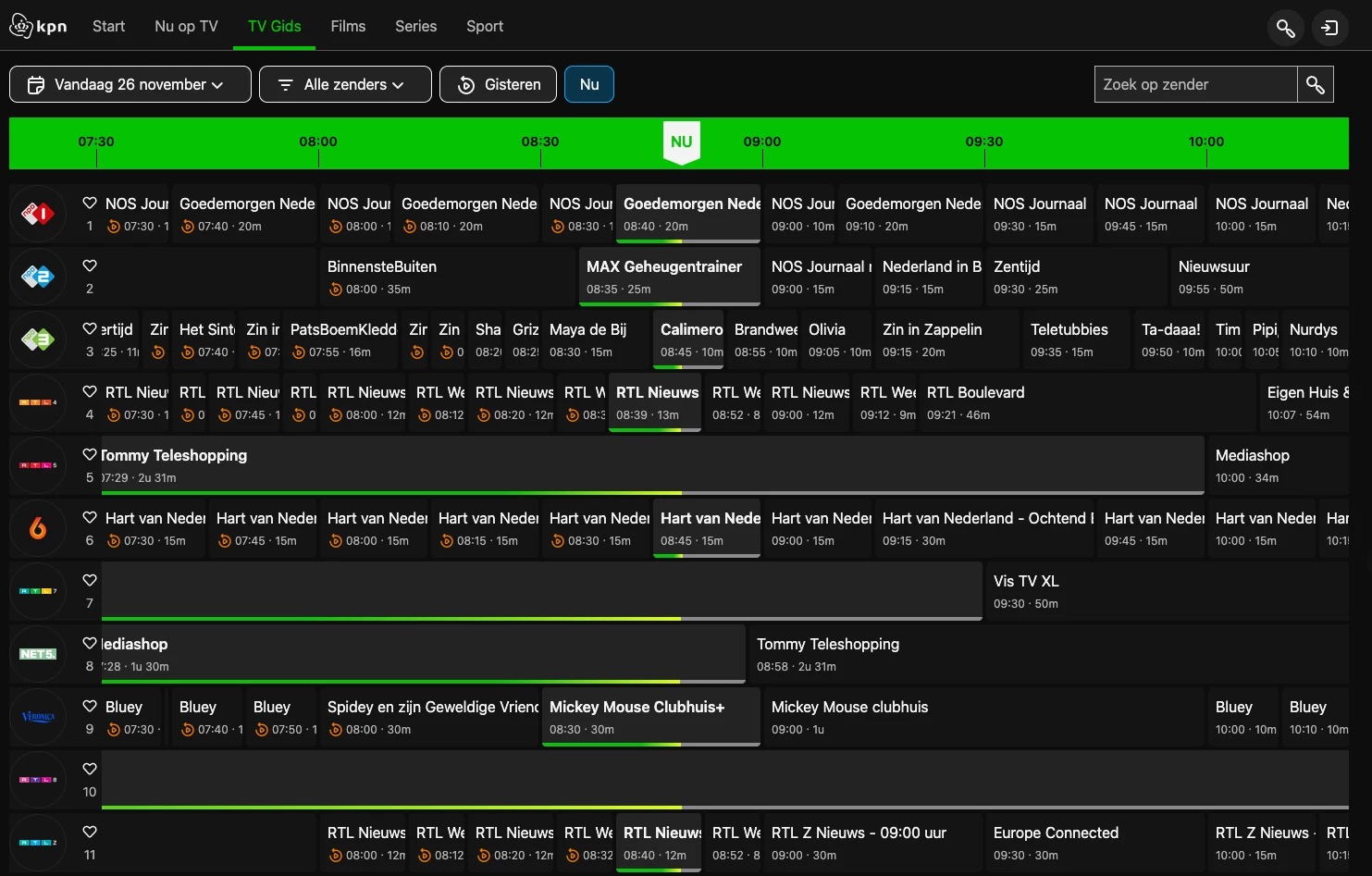
Task: Favorite channel 10 with the heart icon
Action: [x=90, y=769]
